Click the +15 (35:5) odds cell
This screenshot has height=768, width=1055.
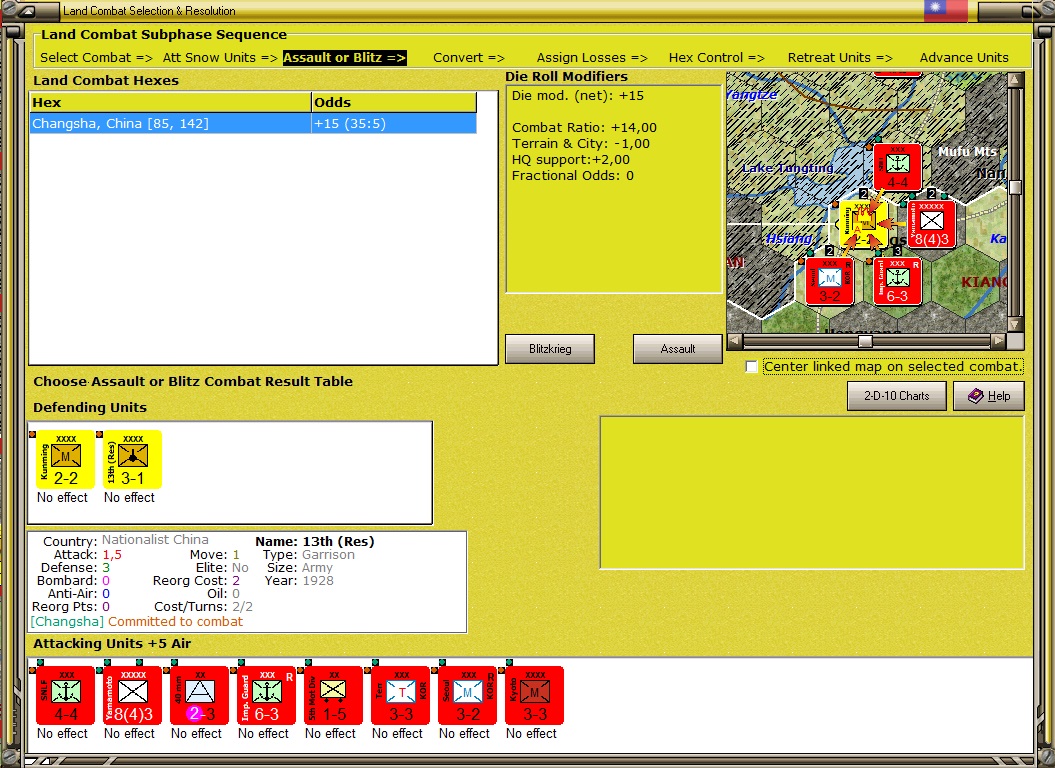pos(394,123)
